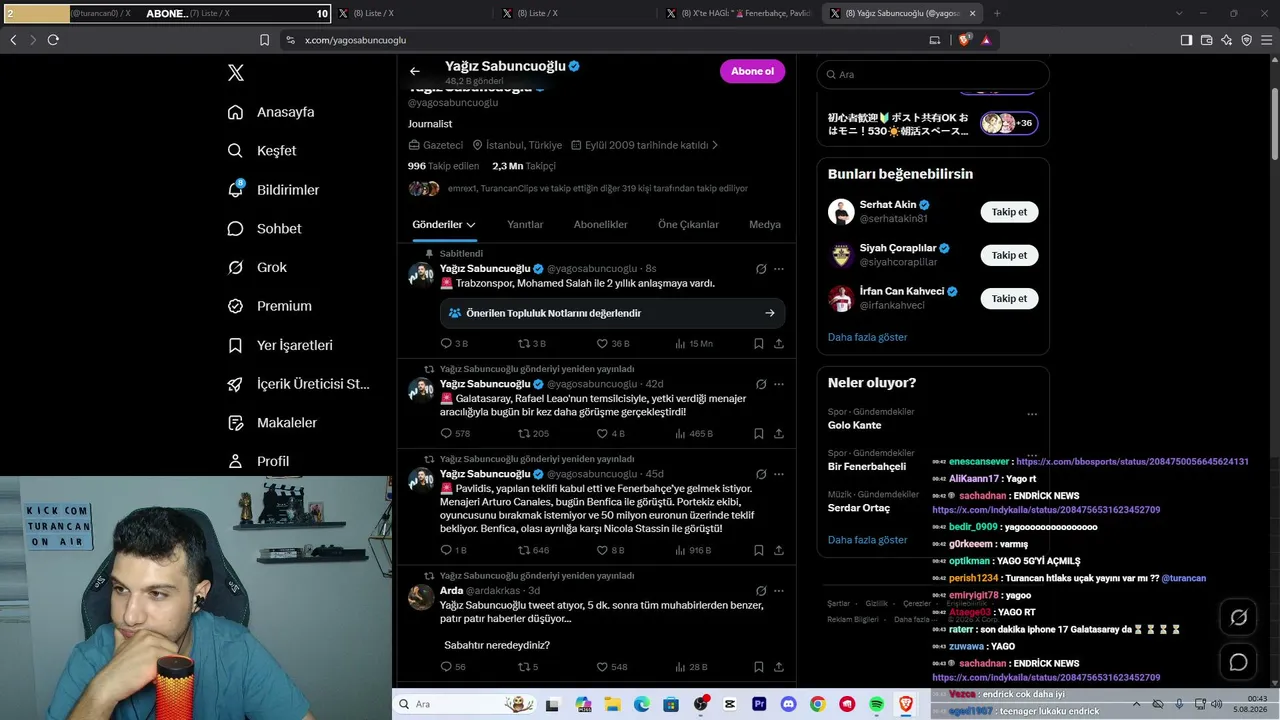This screenshot has height=720, width=1280.
Task: Switch to the Yanıtlar tab
Action: (x=525, y=225)
